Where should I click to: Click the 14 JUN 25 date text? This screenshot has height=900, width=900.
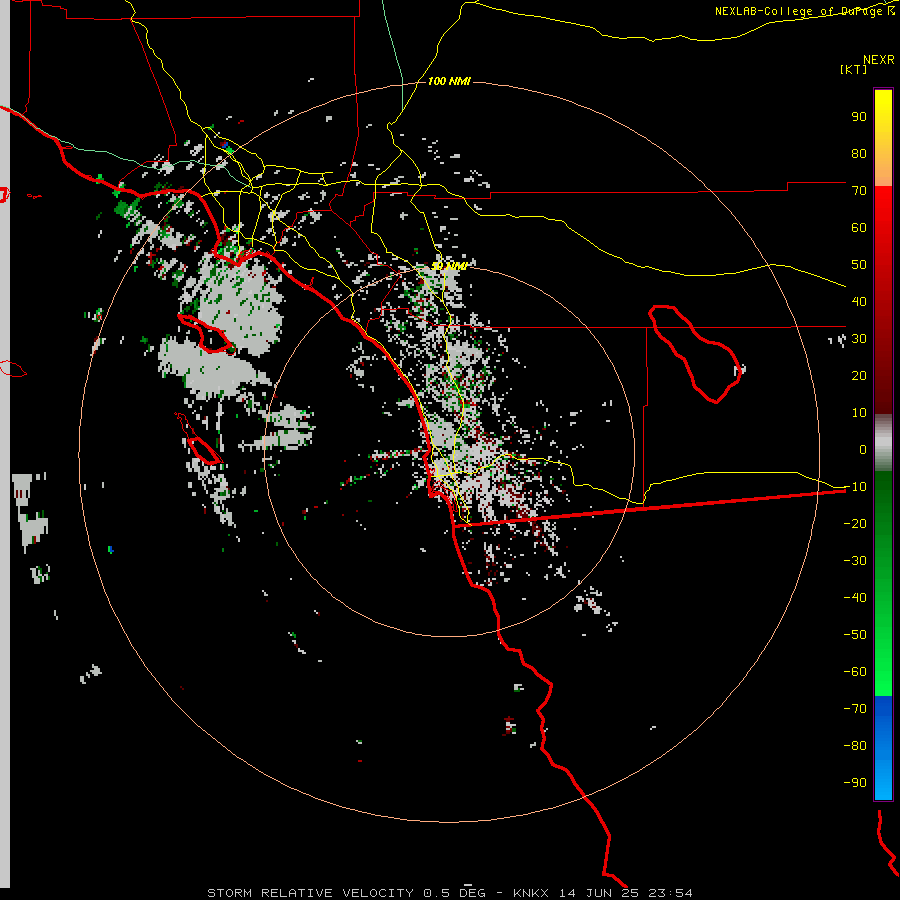[x=599, y=893]
